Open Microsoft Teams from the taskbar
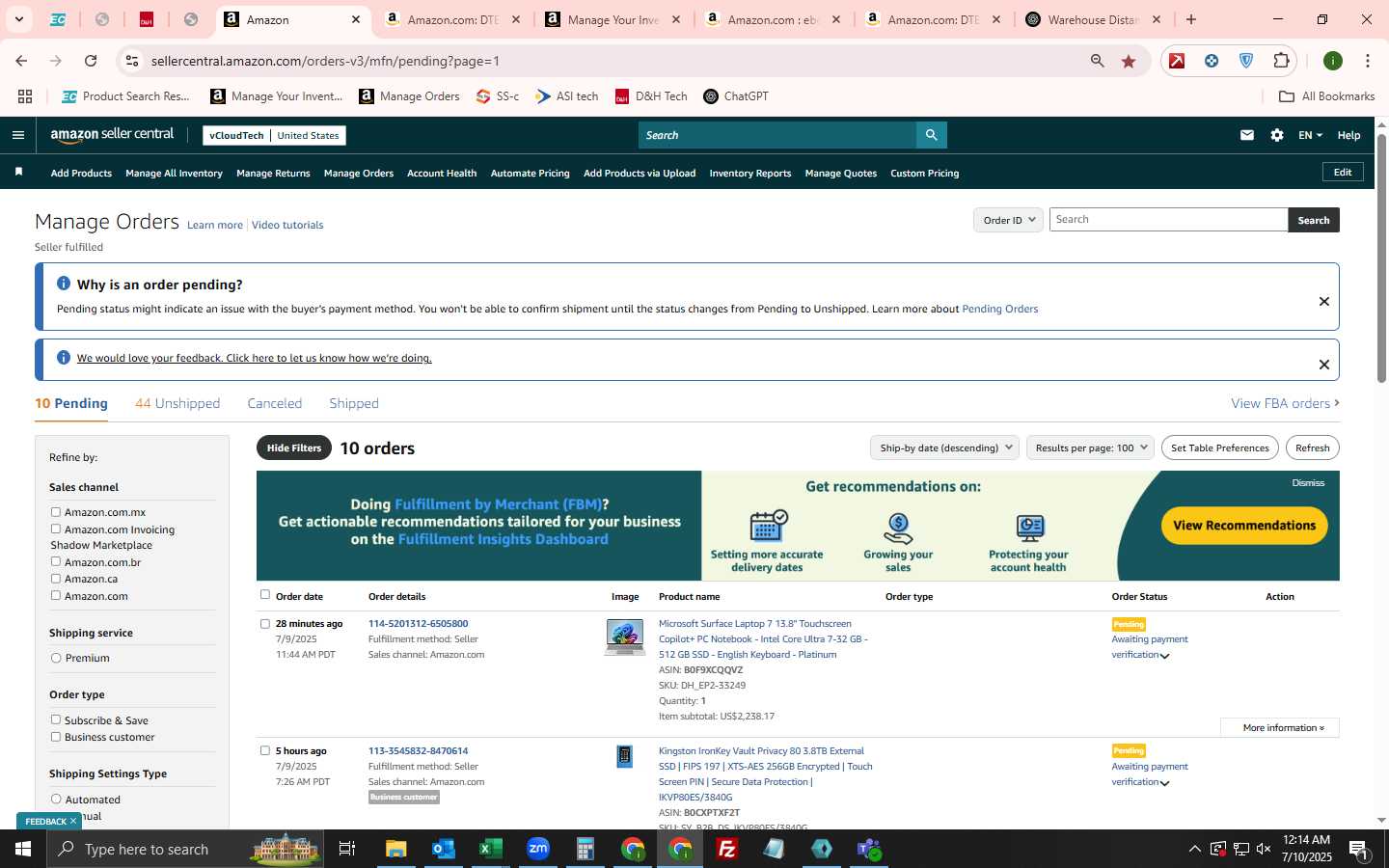 click(x=869, y=849)
